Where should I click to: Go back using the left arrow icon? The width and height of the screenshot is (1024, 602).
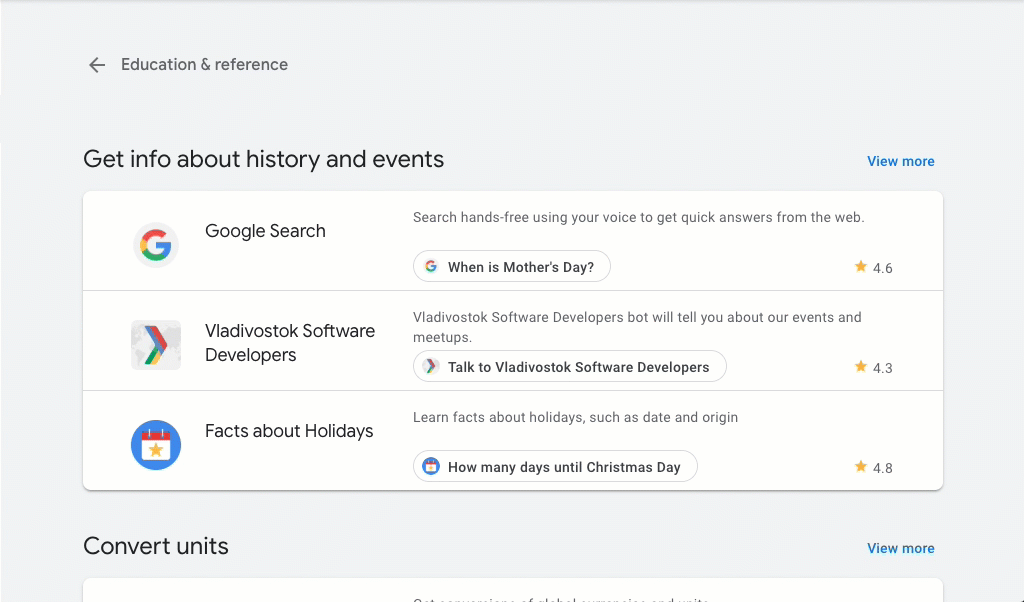[97, 65]
